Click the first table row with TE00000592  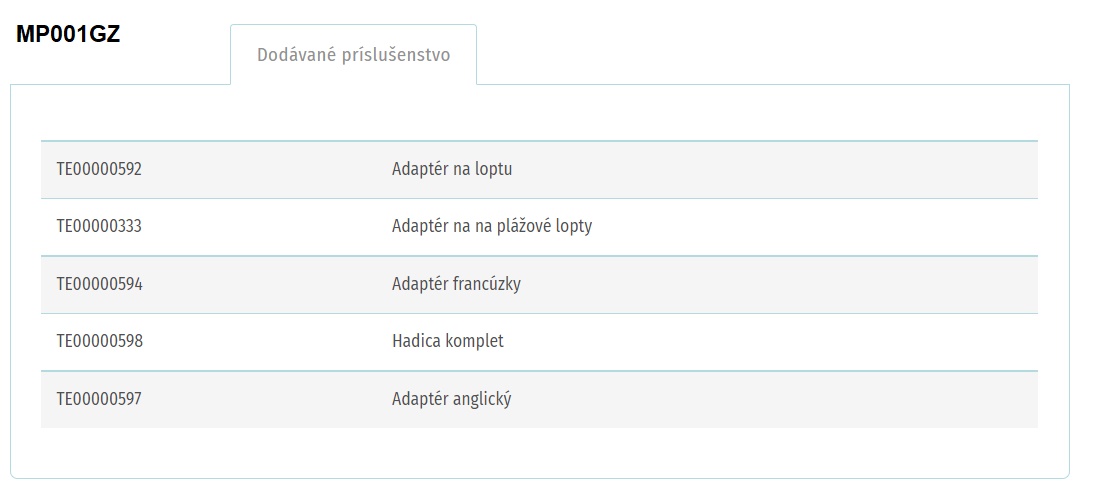pos(539,170)
